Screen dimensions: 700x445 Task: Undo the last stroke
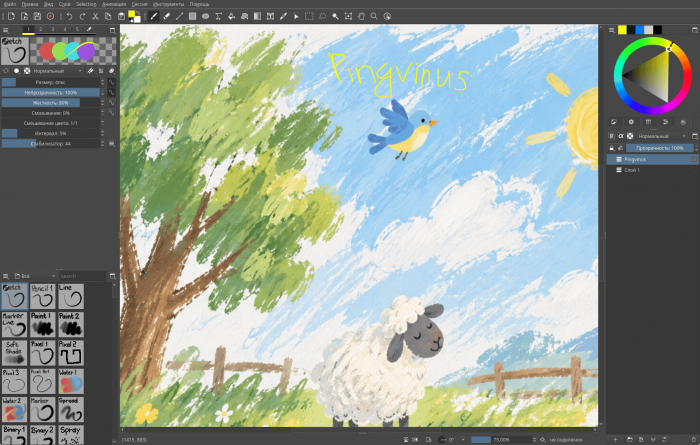click(x=70, y=17)
